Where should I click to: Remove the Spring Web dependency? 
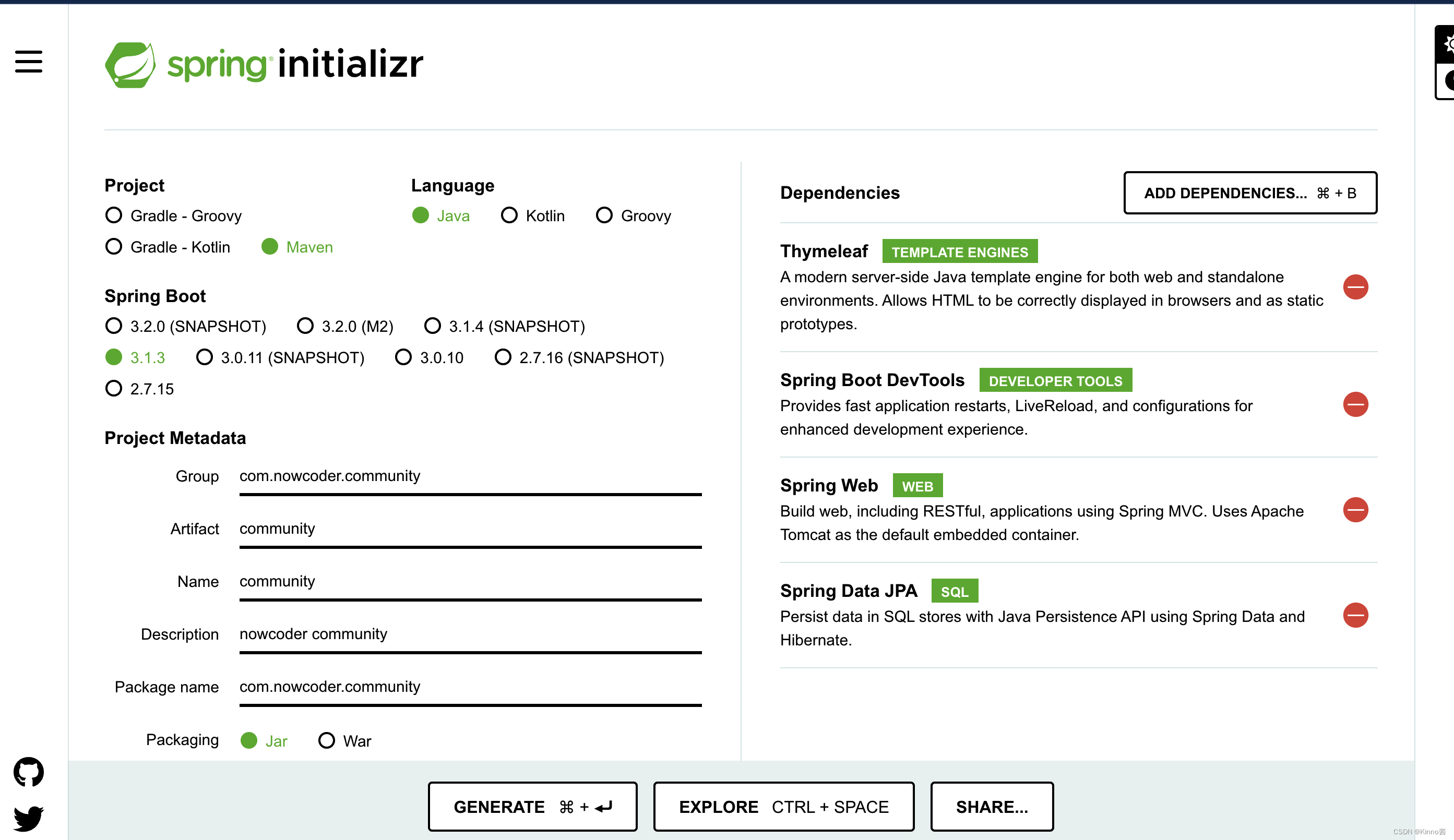(1355, 509)
